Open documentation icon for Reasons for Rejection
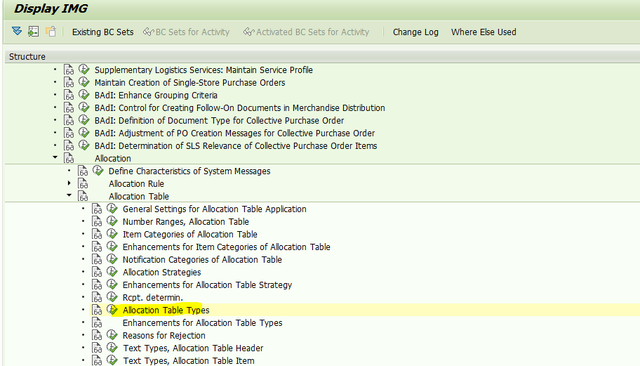The height and width of the screenshot is (366, 640). [x=97, y=335]
